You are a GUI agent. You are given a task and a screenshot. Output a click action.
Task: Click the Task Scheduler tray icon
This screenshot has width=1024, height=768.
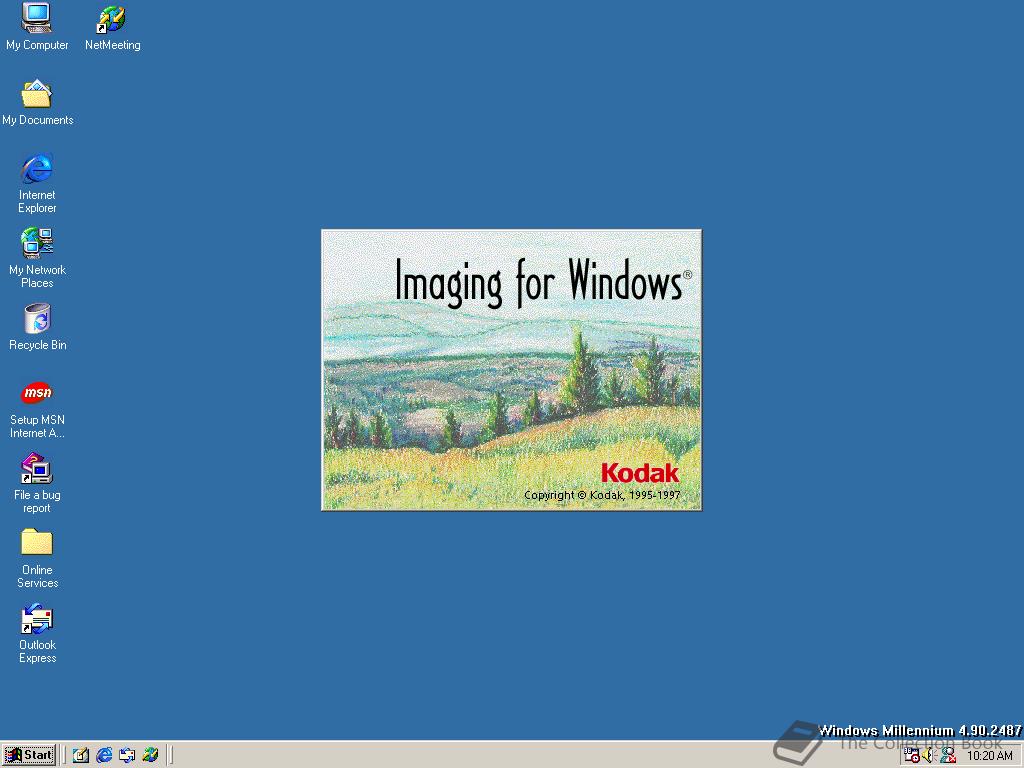(x=912, y=756)
